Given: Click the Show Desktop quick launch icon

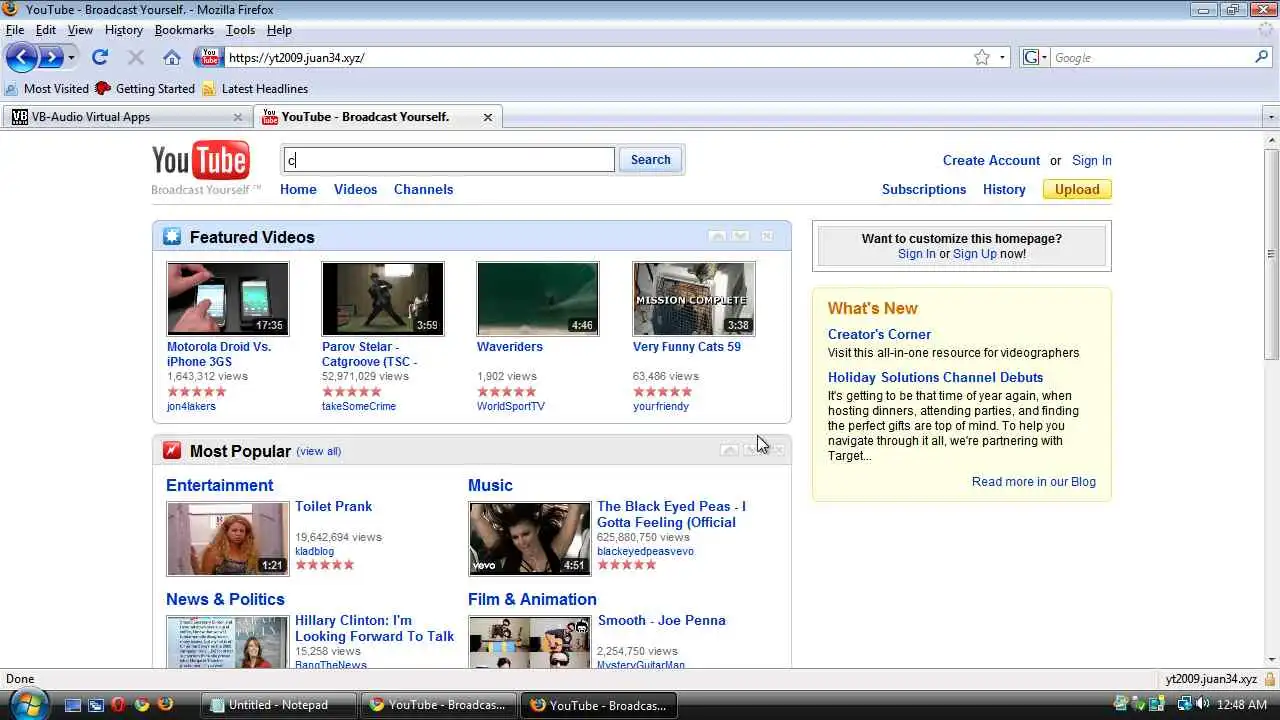Looking at the screenshot, I should coord(72,705).
